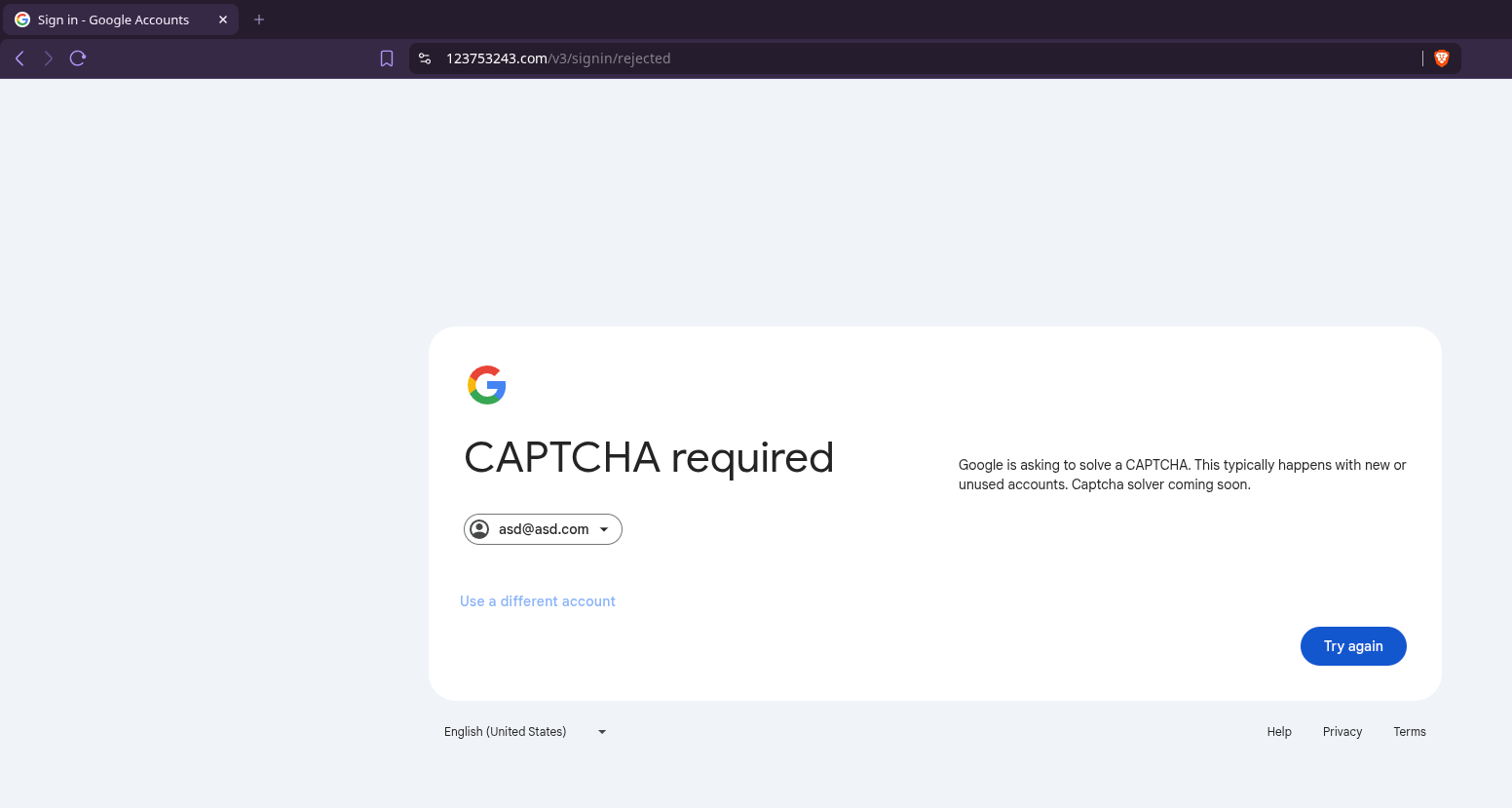Viewport: 1512px width, 808px height.
Task: Follow the Use a different account link
Action: coord(538,601)
